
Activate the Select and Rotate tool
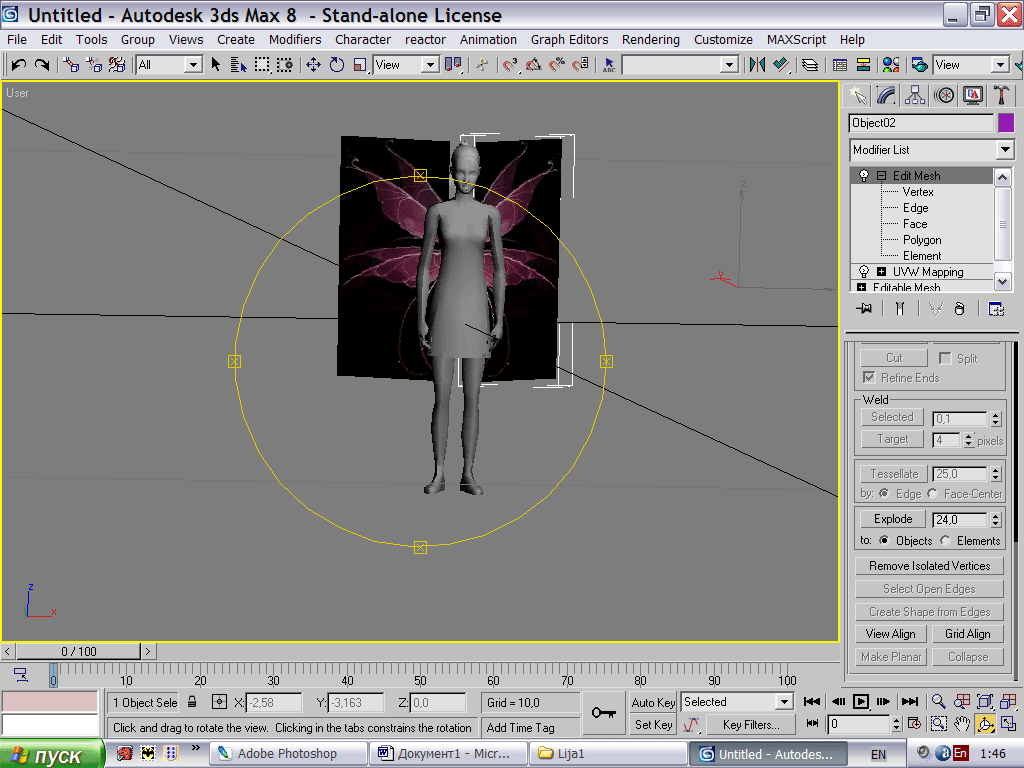tap(337, 65)
